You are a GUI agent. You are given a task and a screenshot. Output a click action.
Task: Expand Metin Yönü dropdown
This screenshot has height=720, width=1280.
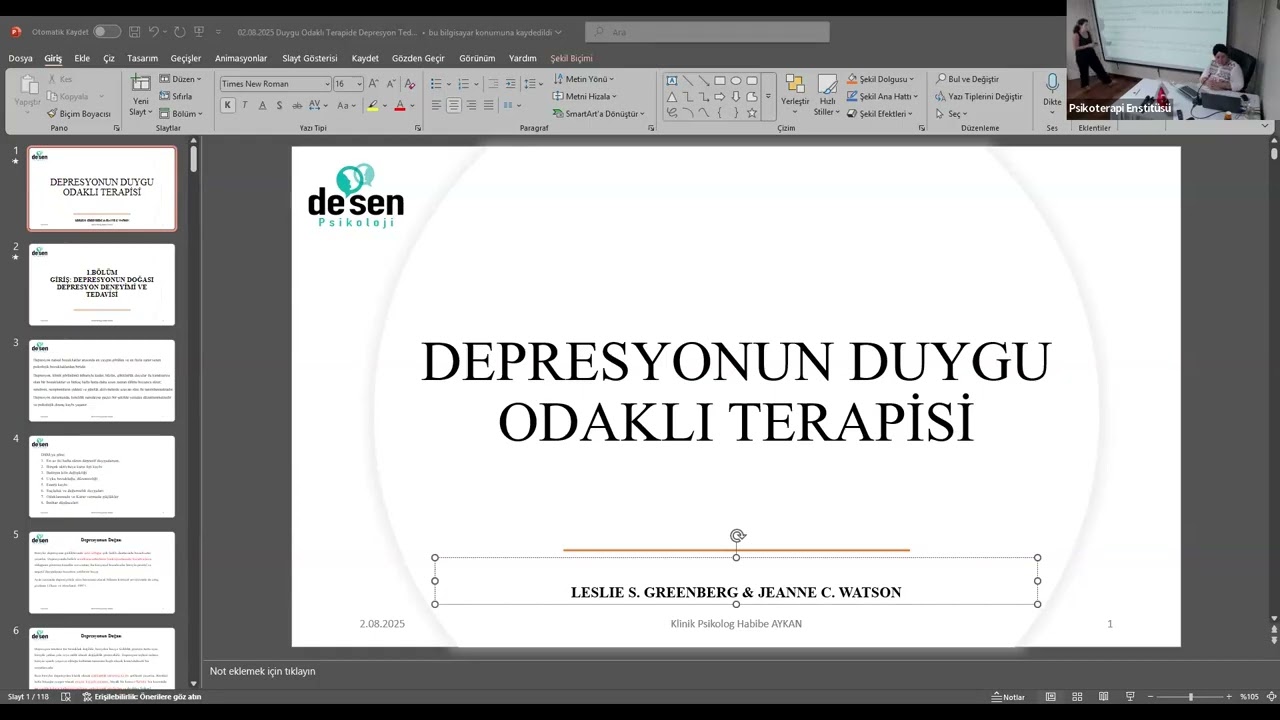coord(584,79)
